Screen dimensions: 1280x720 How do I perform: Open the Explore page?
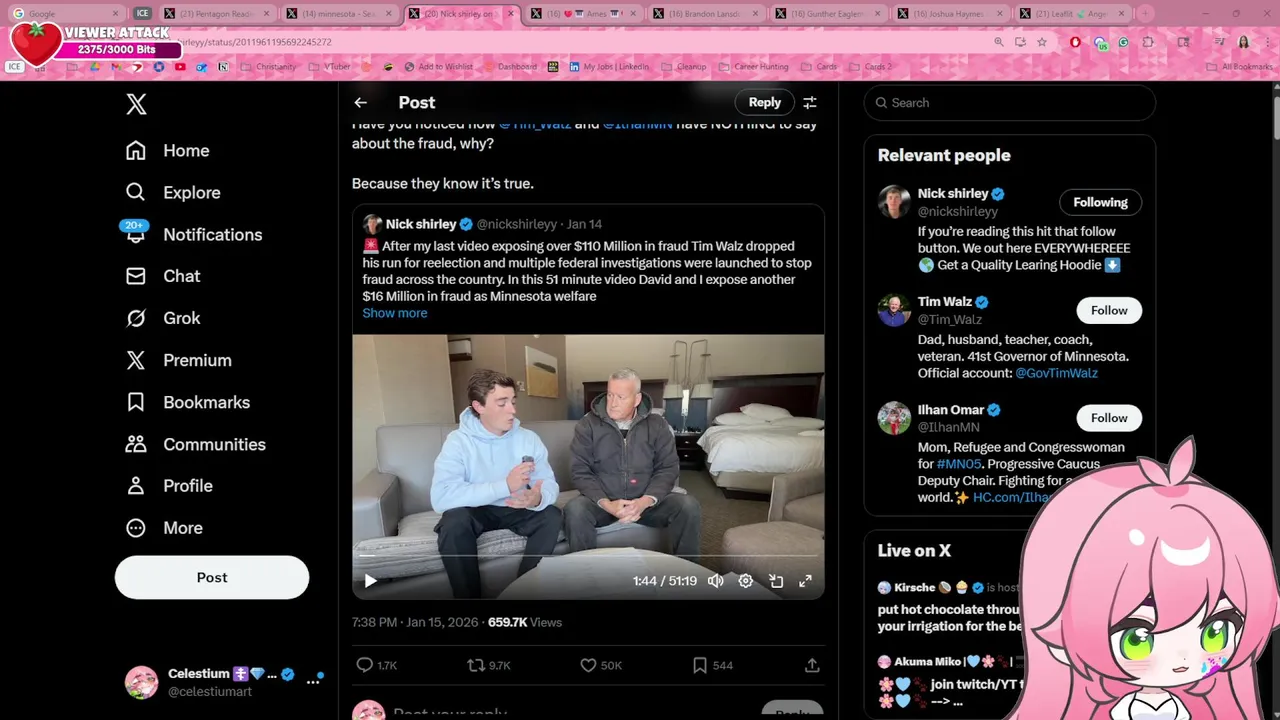tap(172, 192)
